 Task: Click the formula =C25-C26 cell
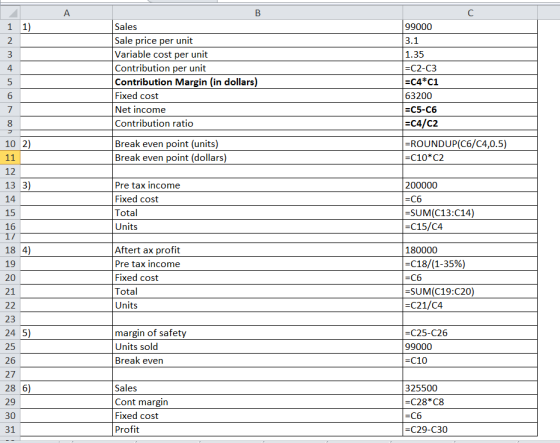pos(470,333)
